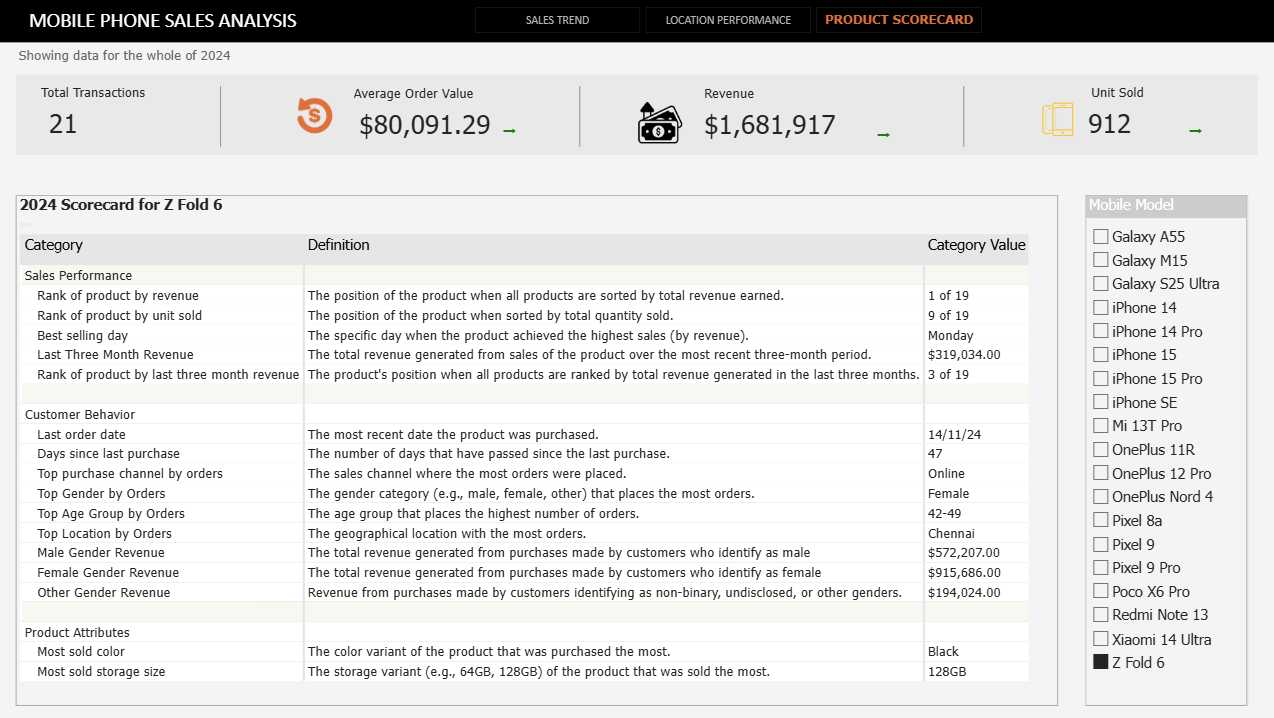Click the Total Transactions value 21
Viewport: 1274px width, 718px height.
tap(63, 124)
